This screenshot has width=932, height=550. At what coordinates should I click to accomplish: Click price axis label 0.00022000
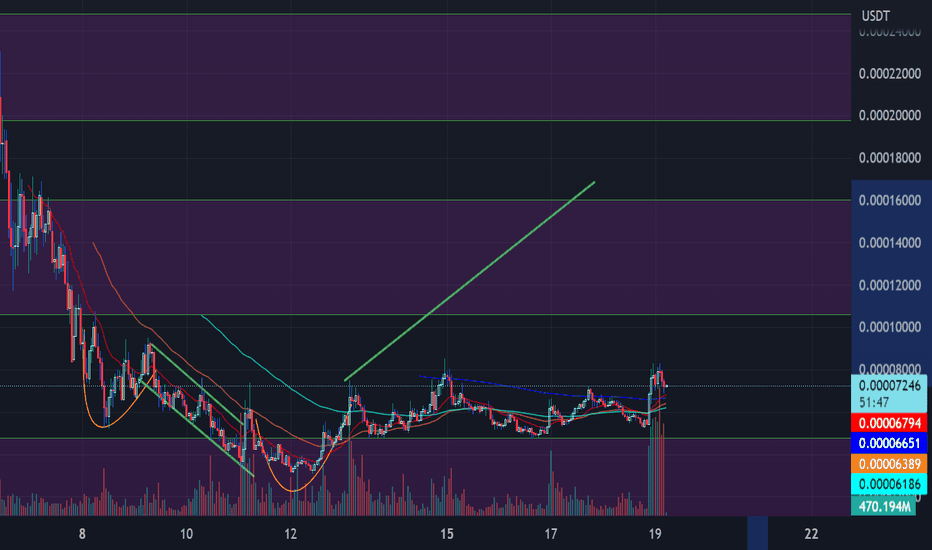point(889,74)
